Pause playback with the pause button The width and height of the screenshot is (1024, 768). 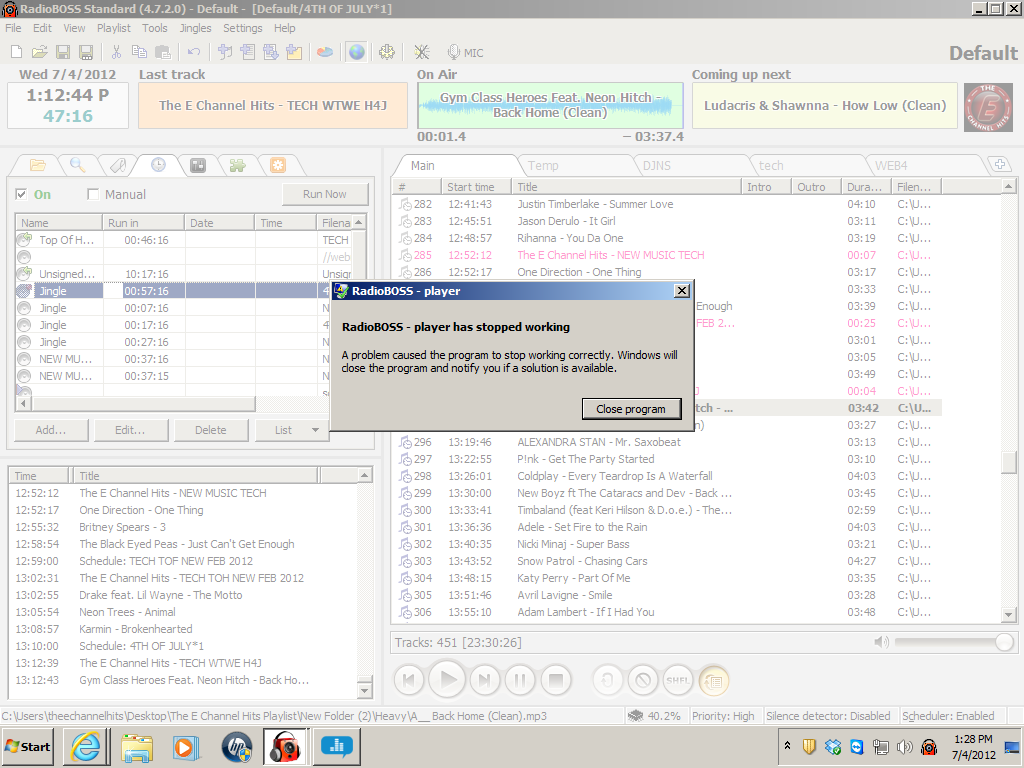pos(520,680)
